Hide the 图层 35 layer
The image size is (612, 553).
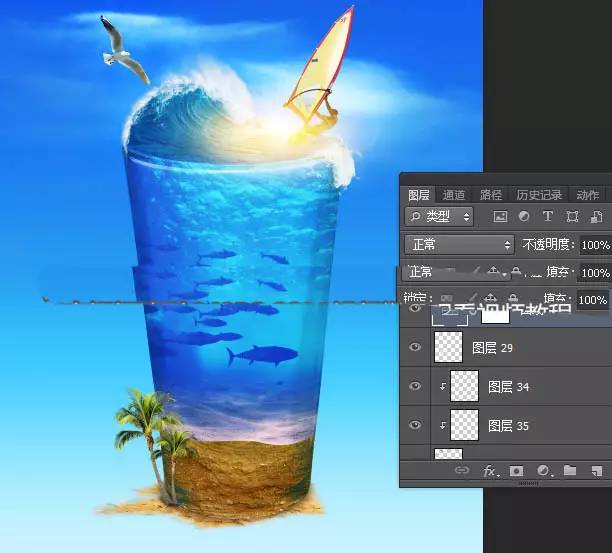(x=416, y=425)
